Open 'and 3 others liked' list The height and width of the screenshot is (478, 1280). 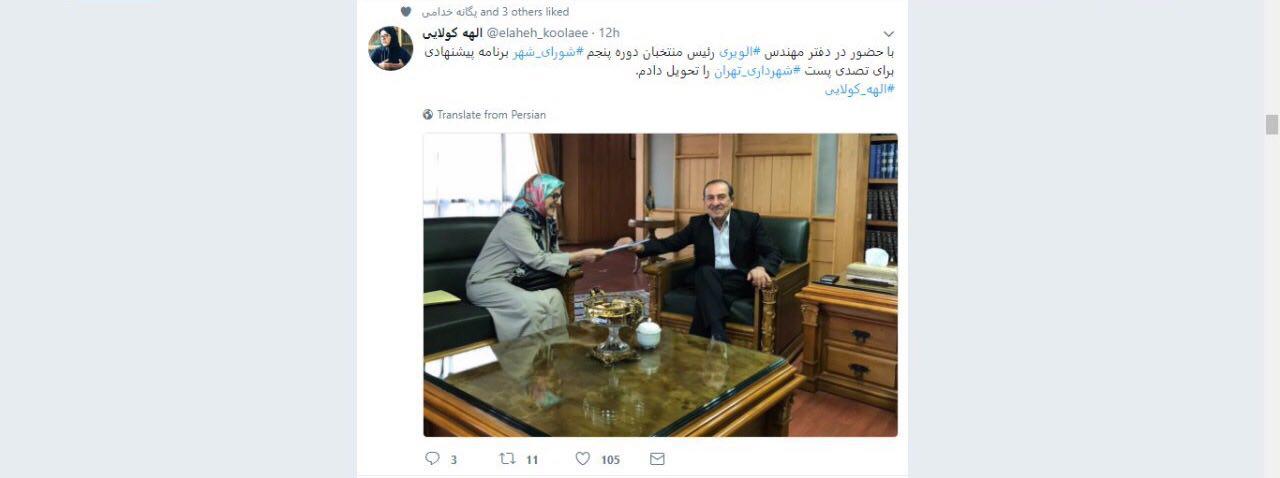pos(525,12)
